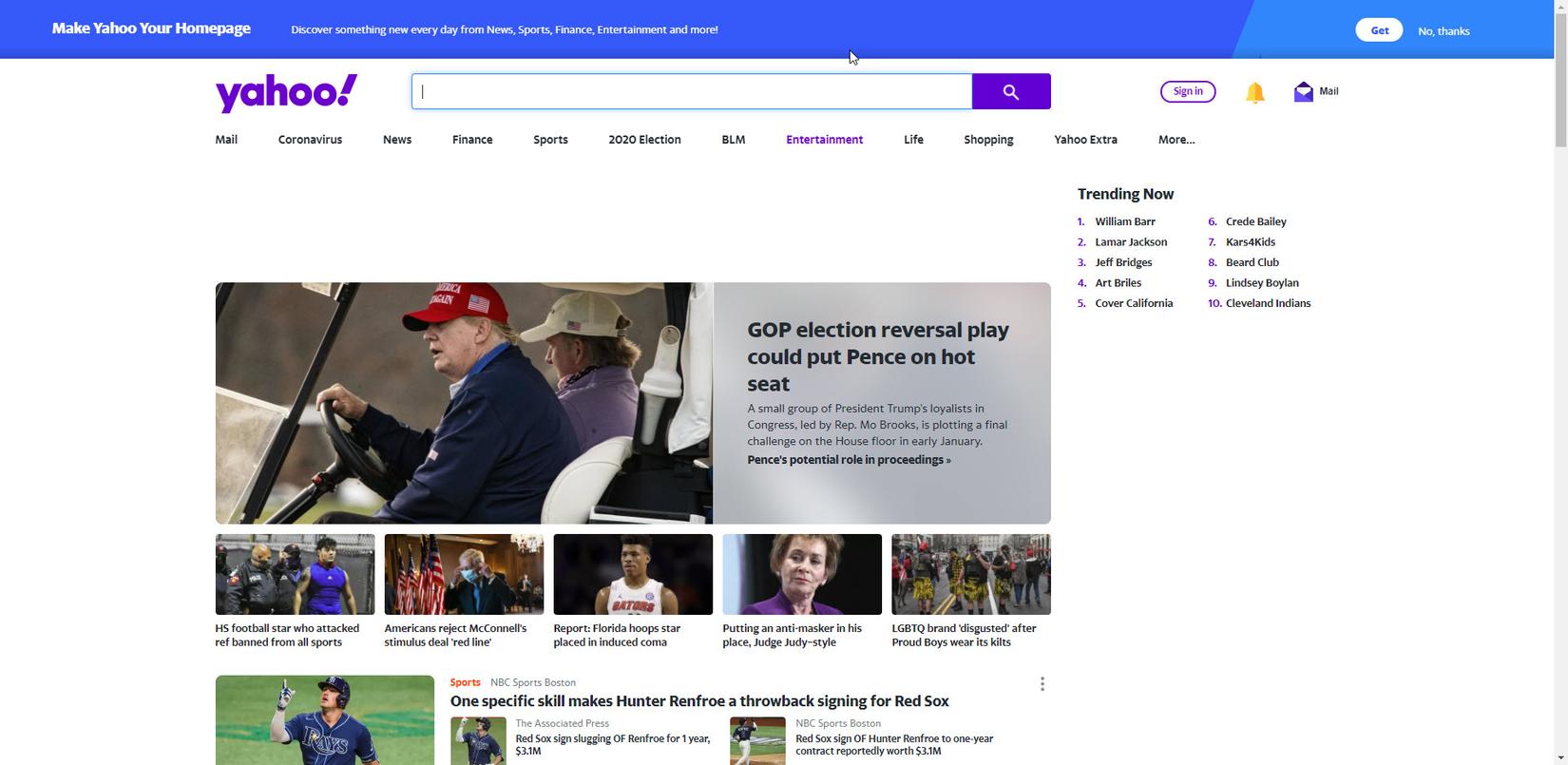Open Florida hoops star story thumbnail
Viewport: 1568px width, 765px height.
coord(633,574)
